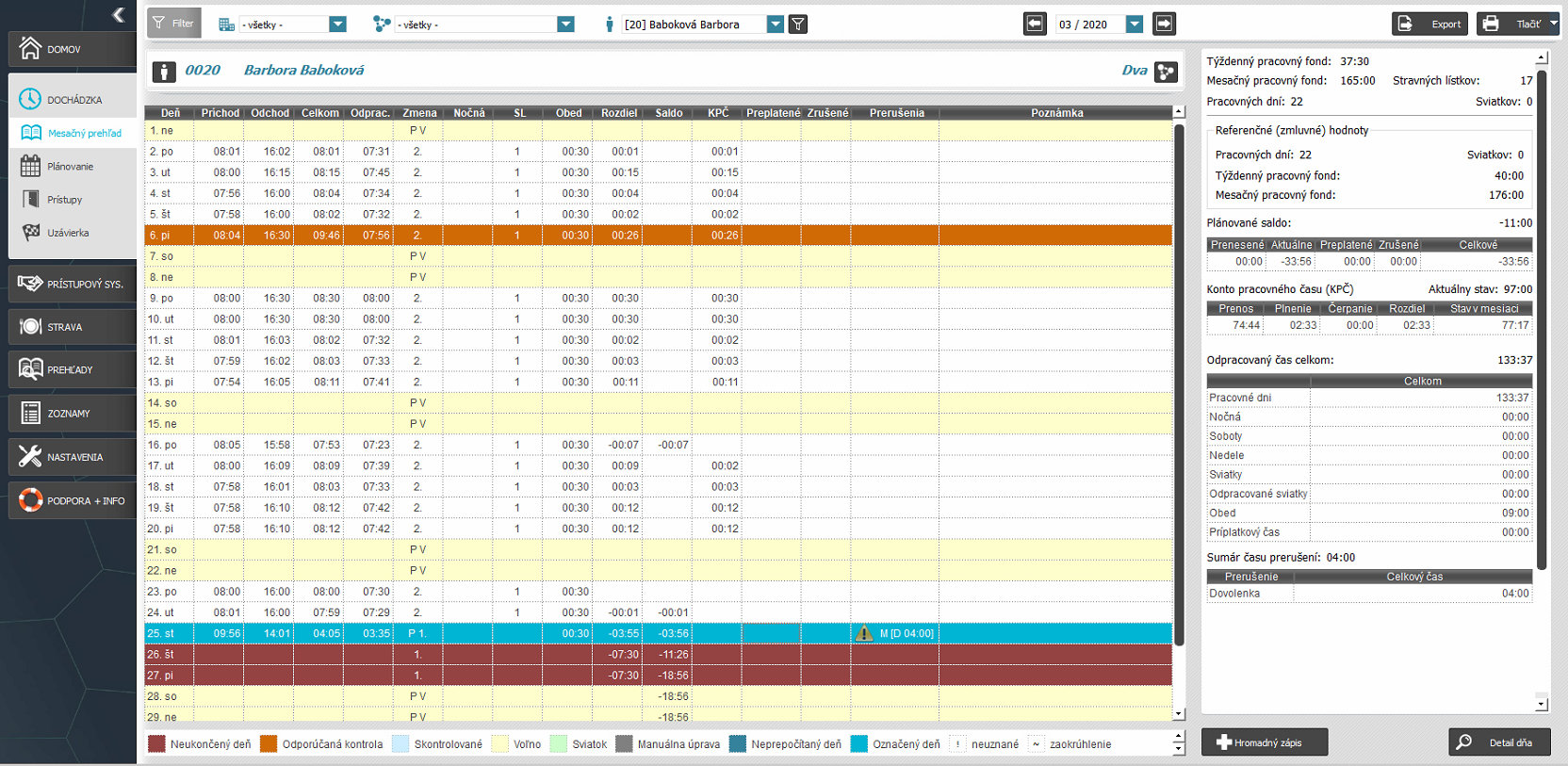The height and width of the screenshot is (766, 1568).
Task: Click the Detail dňa button
Action: 1499,742
